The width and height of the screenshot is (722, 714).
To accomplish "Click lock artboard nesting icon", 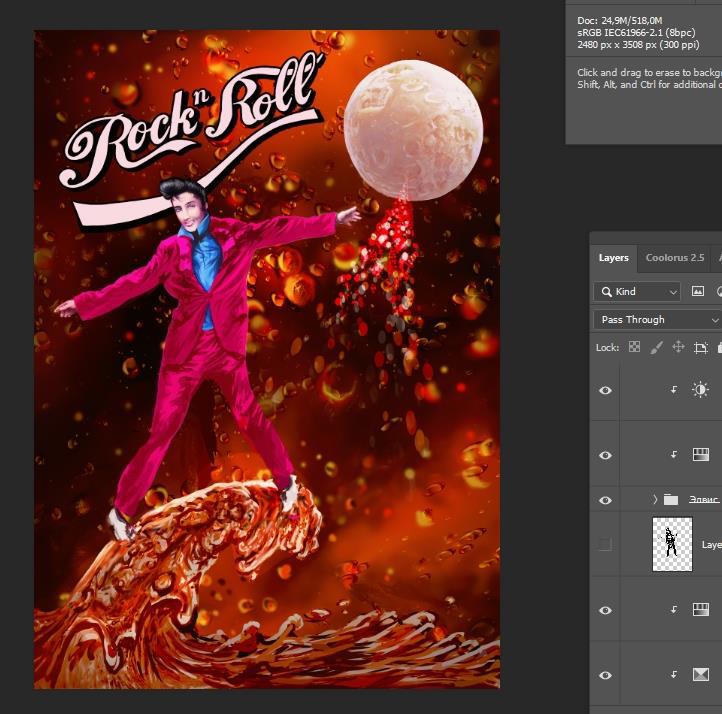I will [x=700, y=347].
